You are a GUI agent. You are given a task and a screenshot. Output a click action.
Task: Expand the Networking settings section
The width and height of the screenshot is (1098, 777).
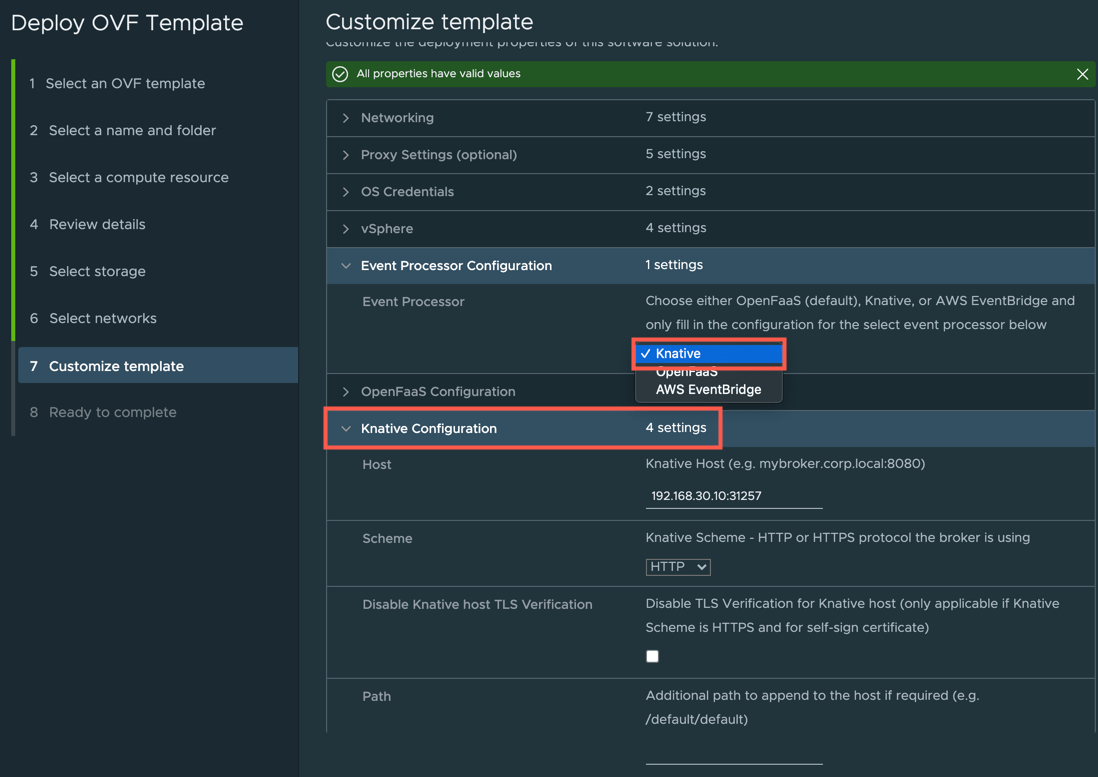pos(346,118)
